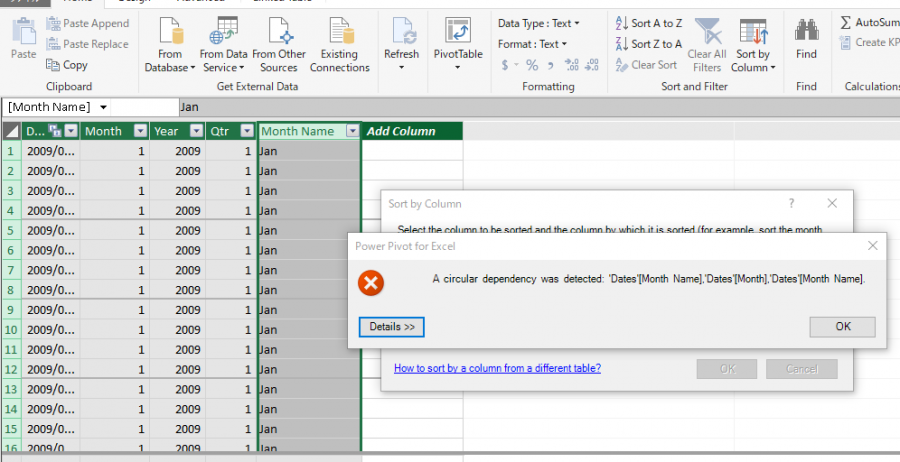Open the Month column filter dropdown
The height and width of the screenshot is (462, 900).
pos(141,131)
